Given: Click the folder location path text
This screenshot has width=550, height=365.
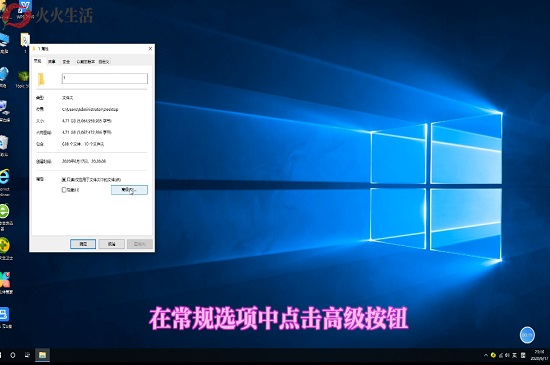Looking at the screenshot, I should [90, 109].
